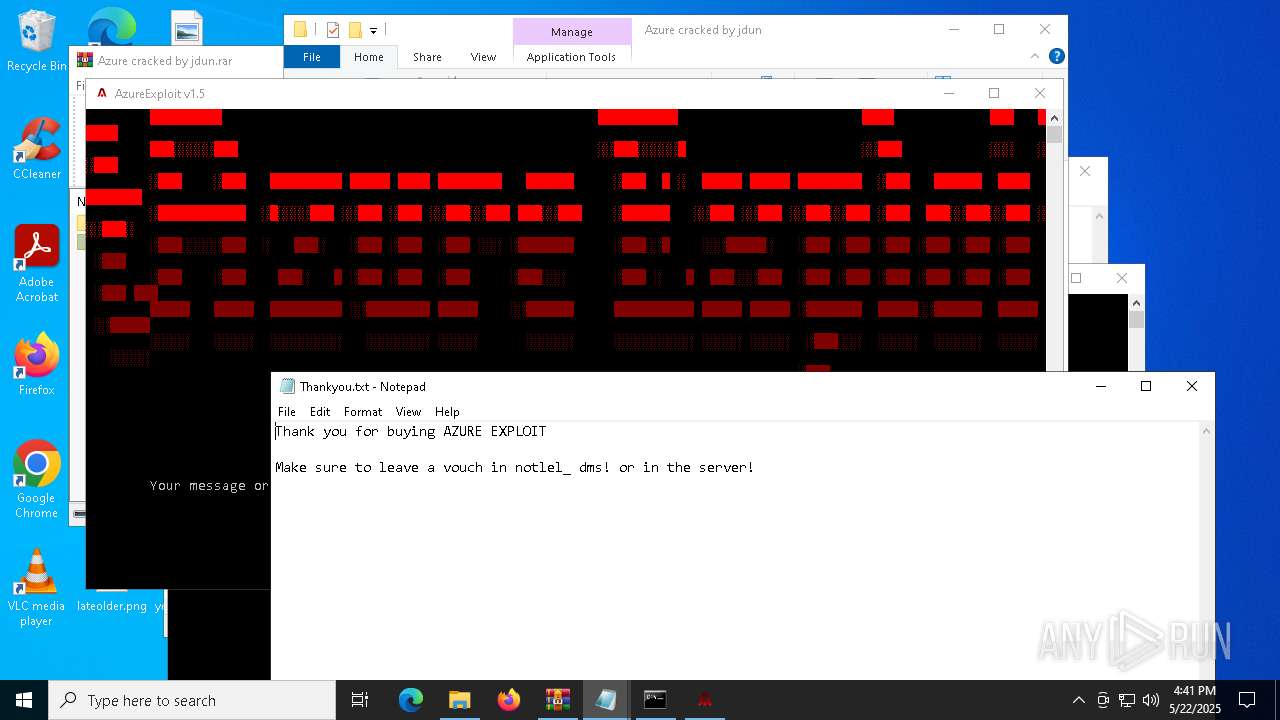This screenshot has height=720, width=1280.
Task: Launch Firefox from the desktop shortcut
Action: tap(37, 364)
